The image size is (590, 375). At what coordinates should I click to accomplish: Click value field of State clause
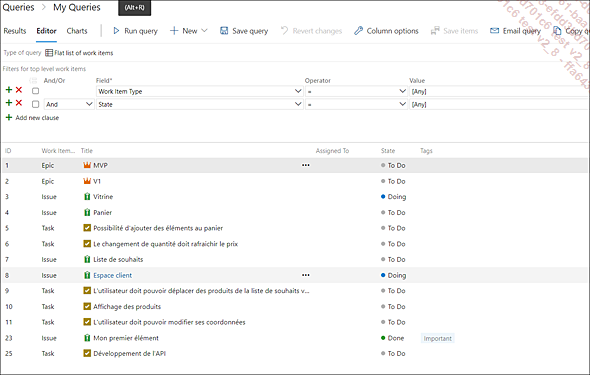[499, 104]
